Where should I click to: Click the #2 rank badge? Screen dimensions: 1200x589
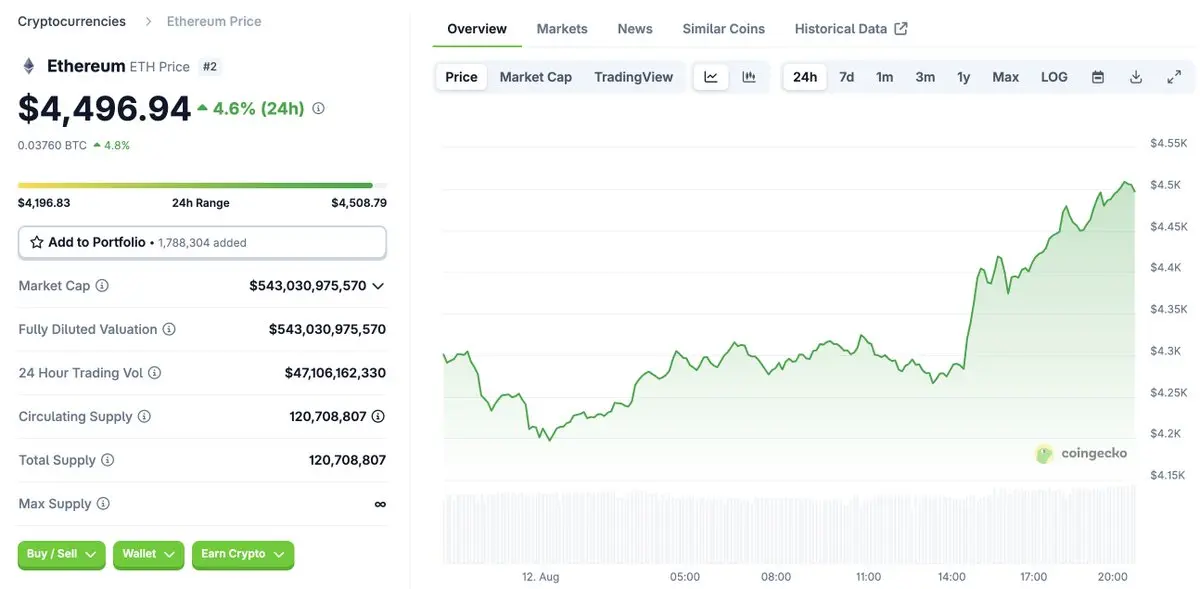(210, 66)
